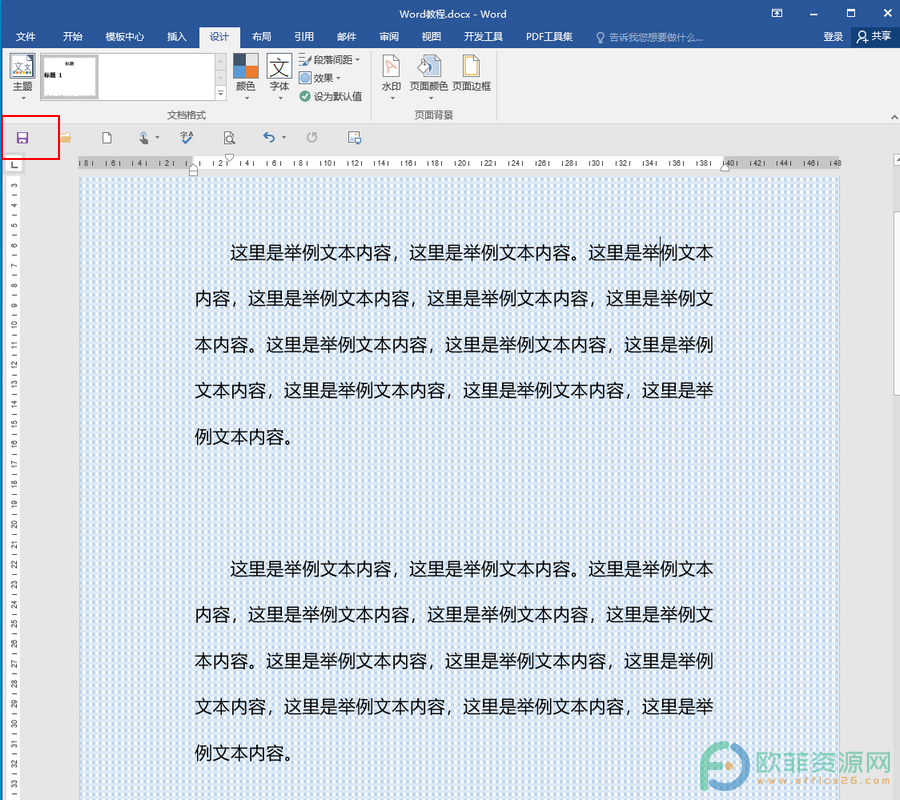Open the 效果 (Effects) dropdown
Screen dimensions: 900x800
tap(320, 78)
